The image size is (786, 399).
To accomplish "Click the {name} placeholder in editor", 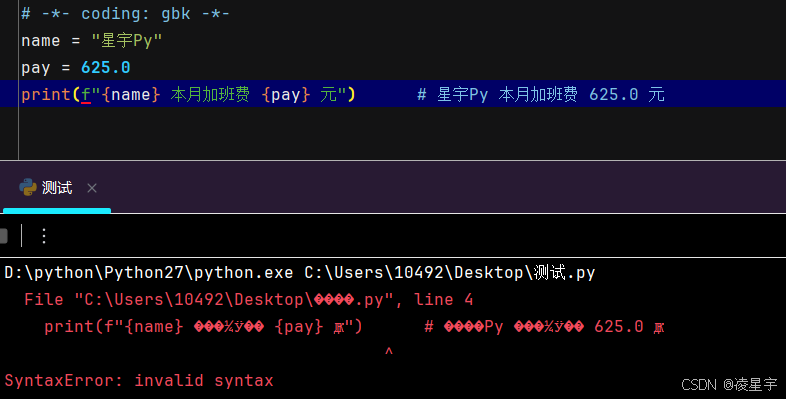I will point(131,94).
